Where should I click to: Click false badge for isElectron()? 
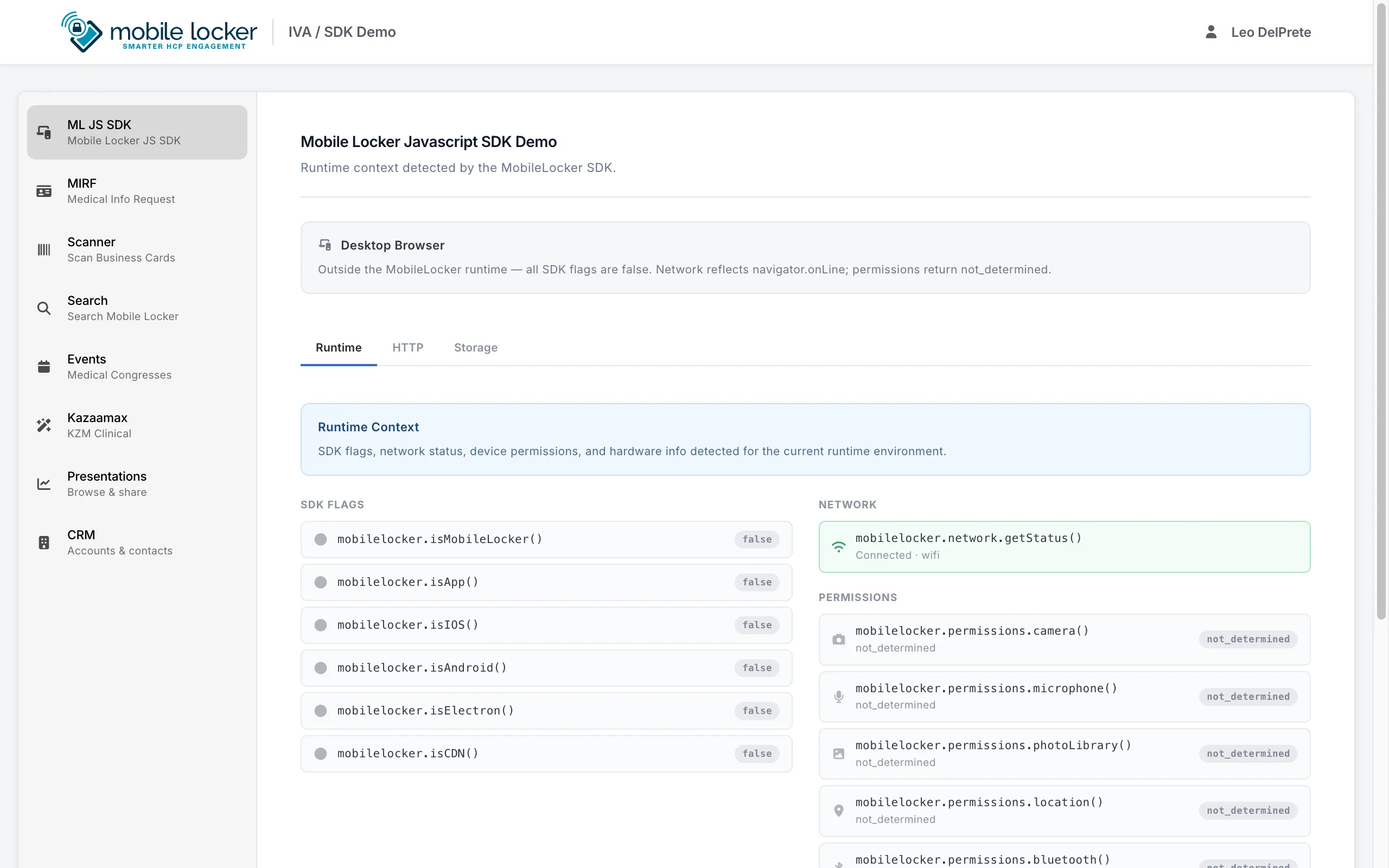point(757,711)
